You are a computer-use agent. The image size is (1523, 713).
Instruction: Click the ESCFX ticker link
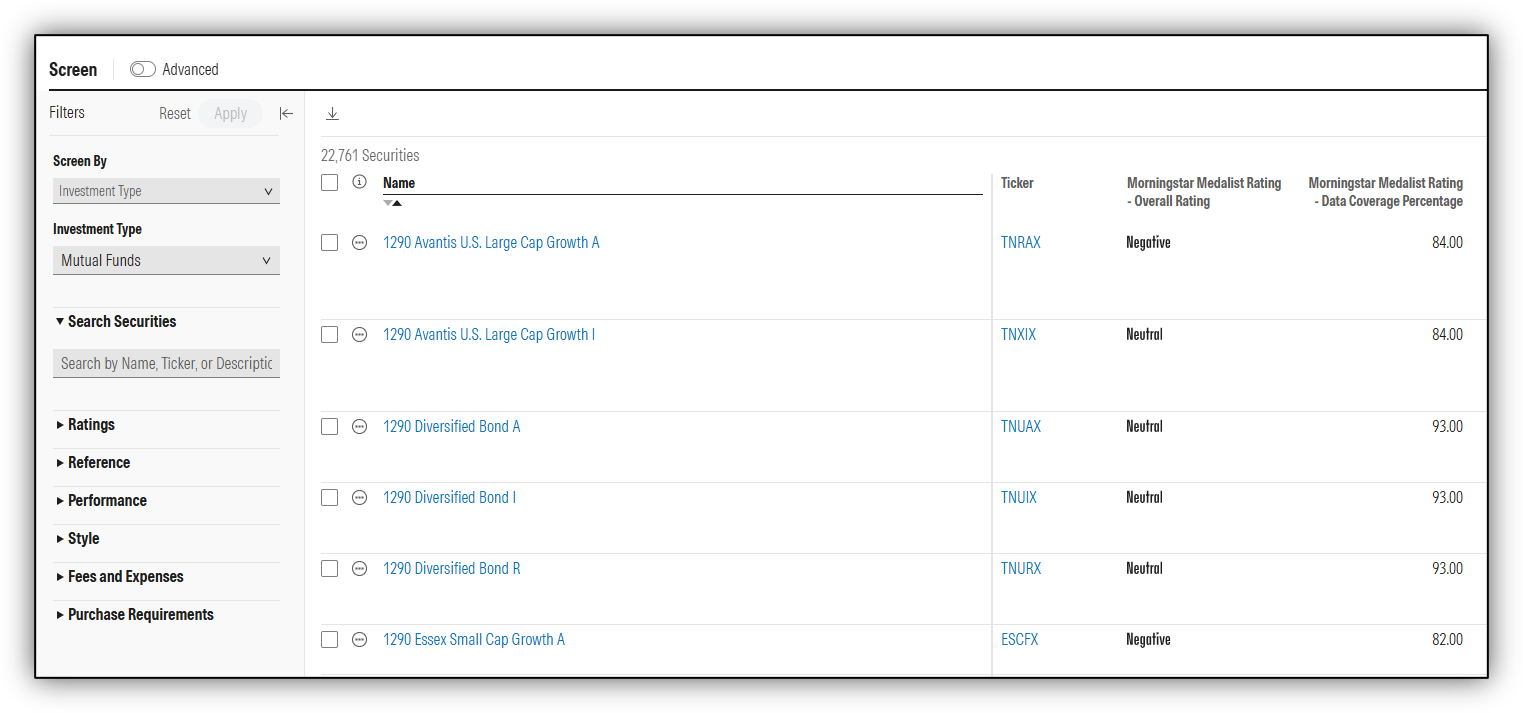coord(1020,640)
